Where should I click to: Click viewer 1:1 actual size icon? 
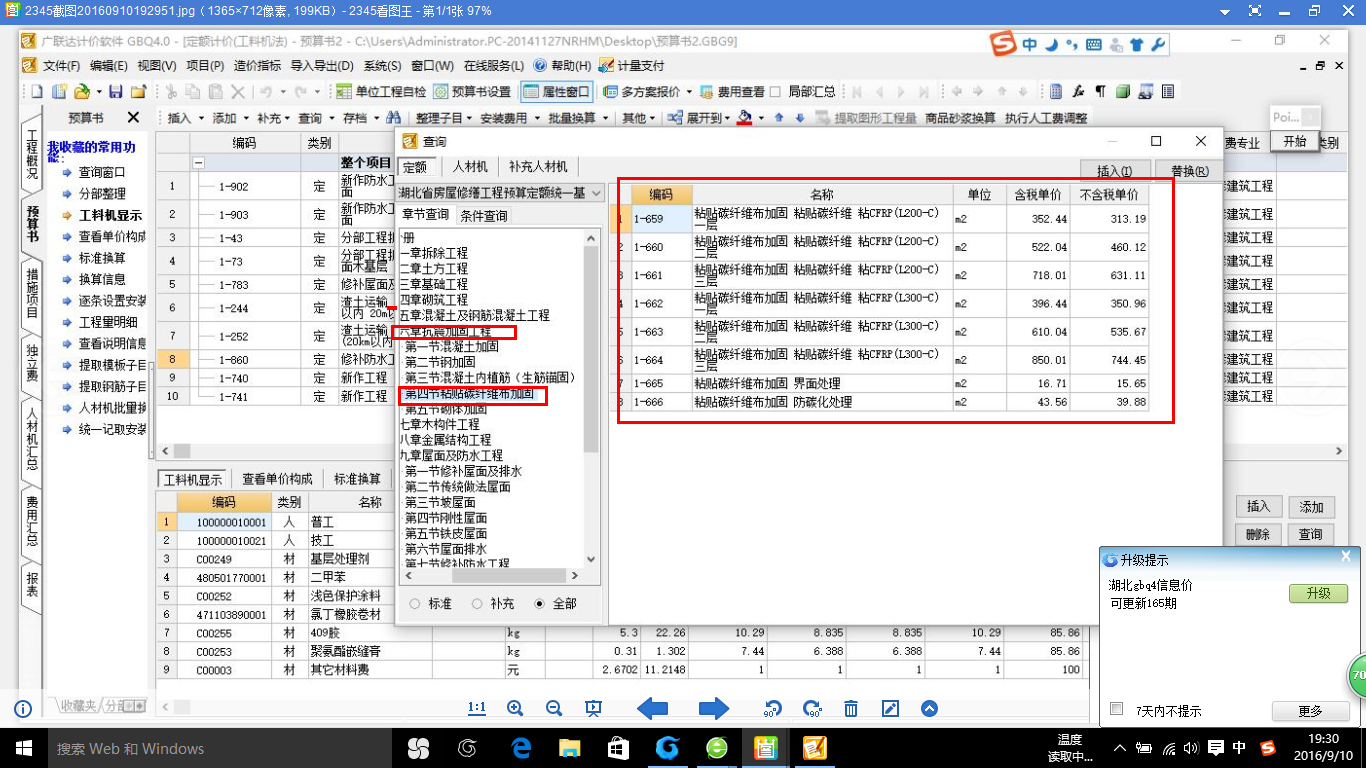[477, 708]
